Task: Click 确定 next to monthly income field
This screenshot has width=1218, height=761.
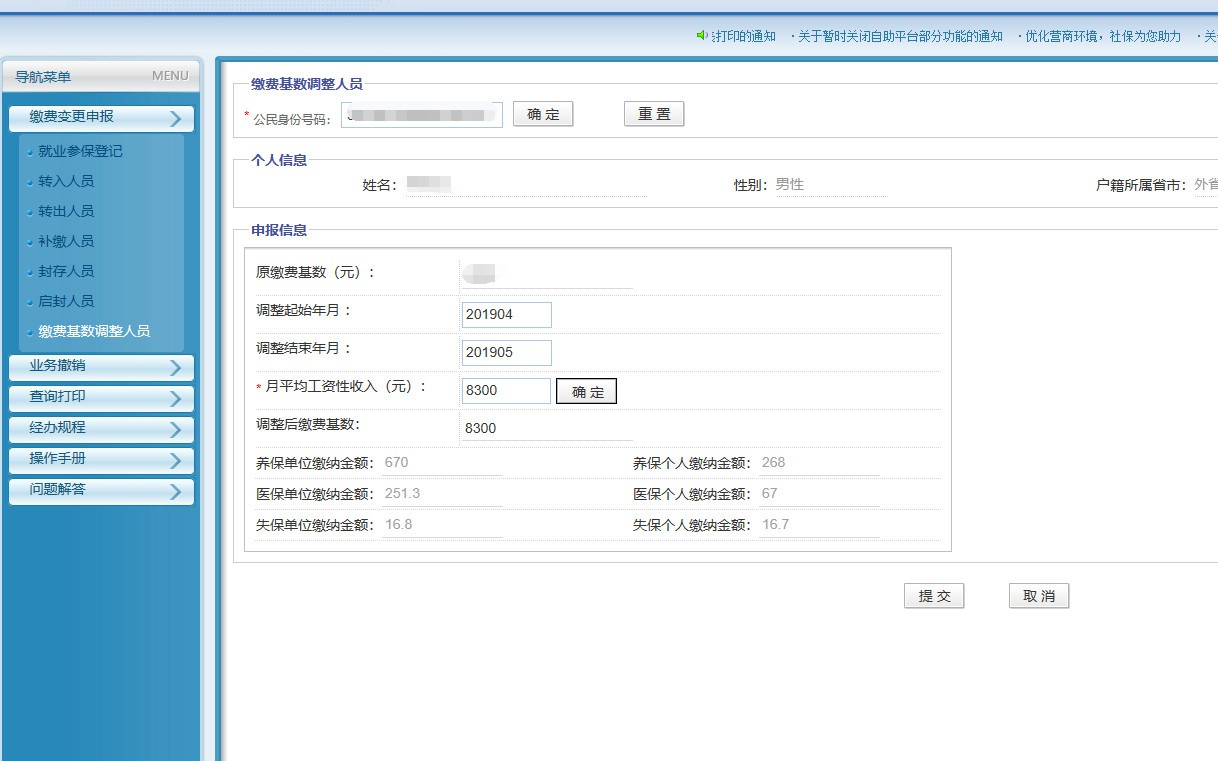Action: click(x=586, y=391)
